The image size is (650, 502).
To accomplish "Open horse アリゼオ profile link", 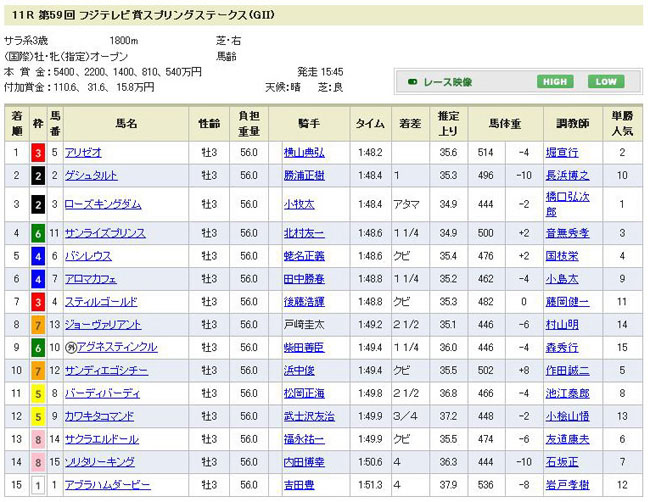I will coord(82,152).
